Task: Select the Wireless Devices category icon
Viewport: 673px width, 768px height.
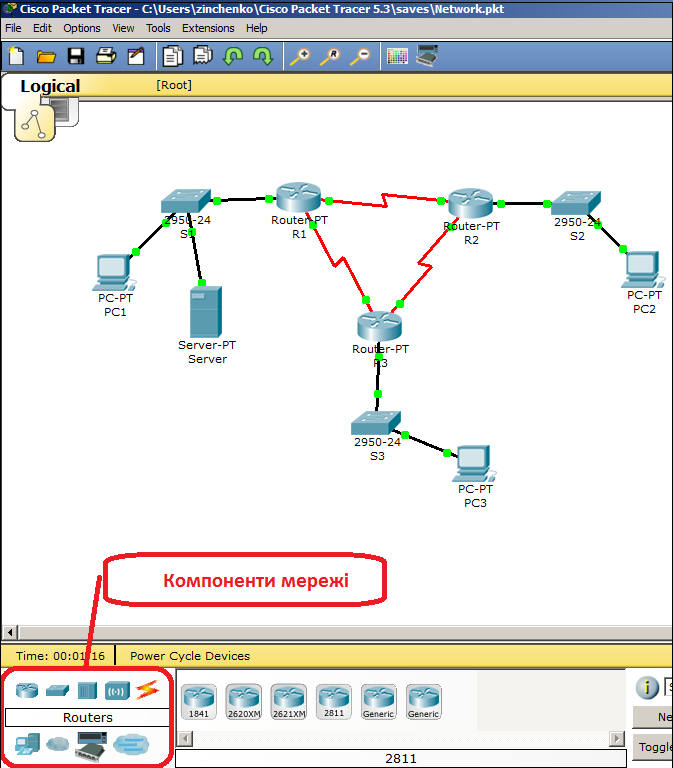Action: 117,691
